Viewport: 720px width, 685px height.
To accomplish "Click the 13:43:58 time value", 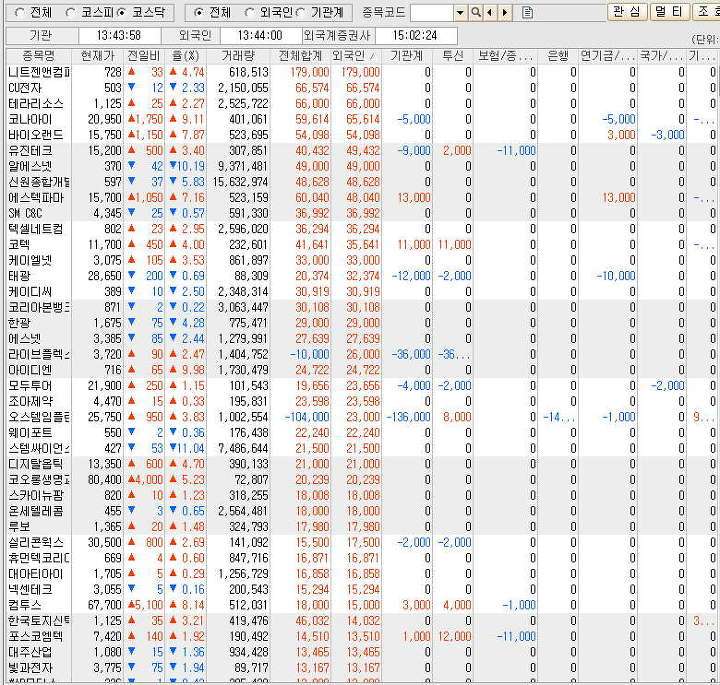I will [119, 35].
